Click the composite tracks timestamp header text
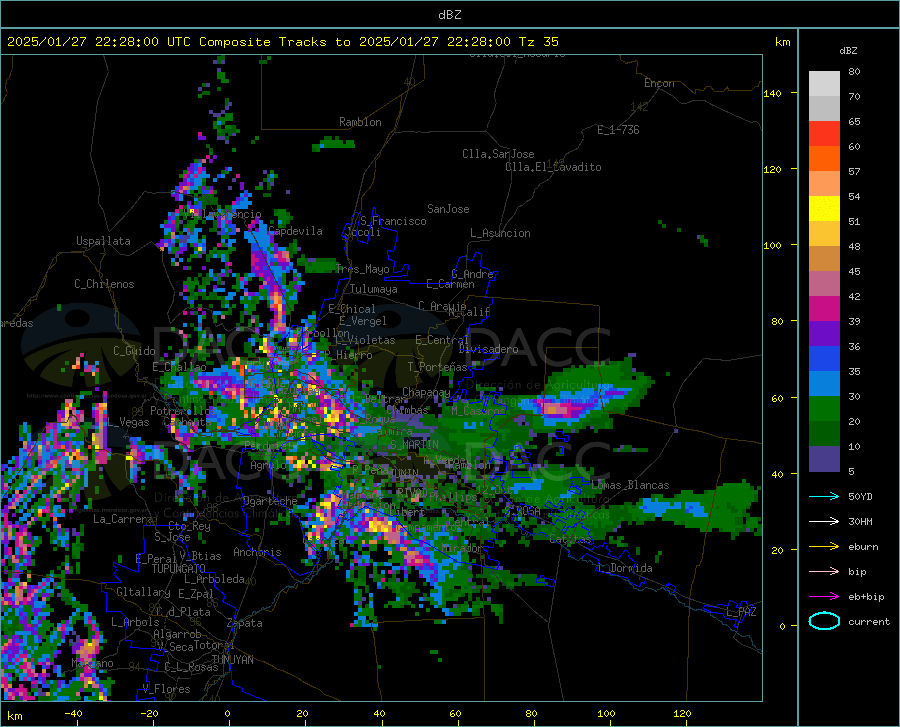This screenshot has height=727, width=900. pos(282,42)
